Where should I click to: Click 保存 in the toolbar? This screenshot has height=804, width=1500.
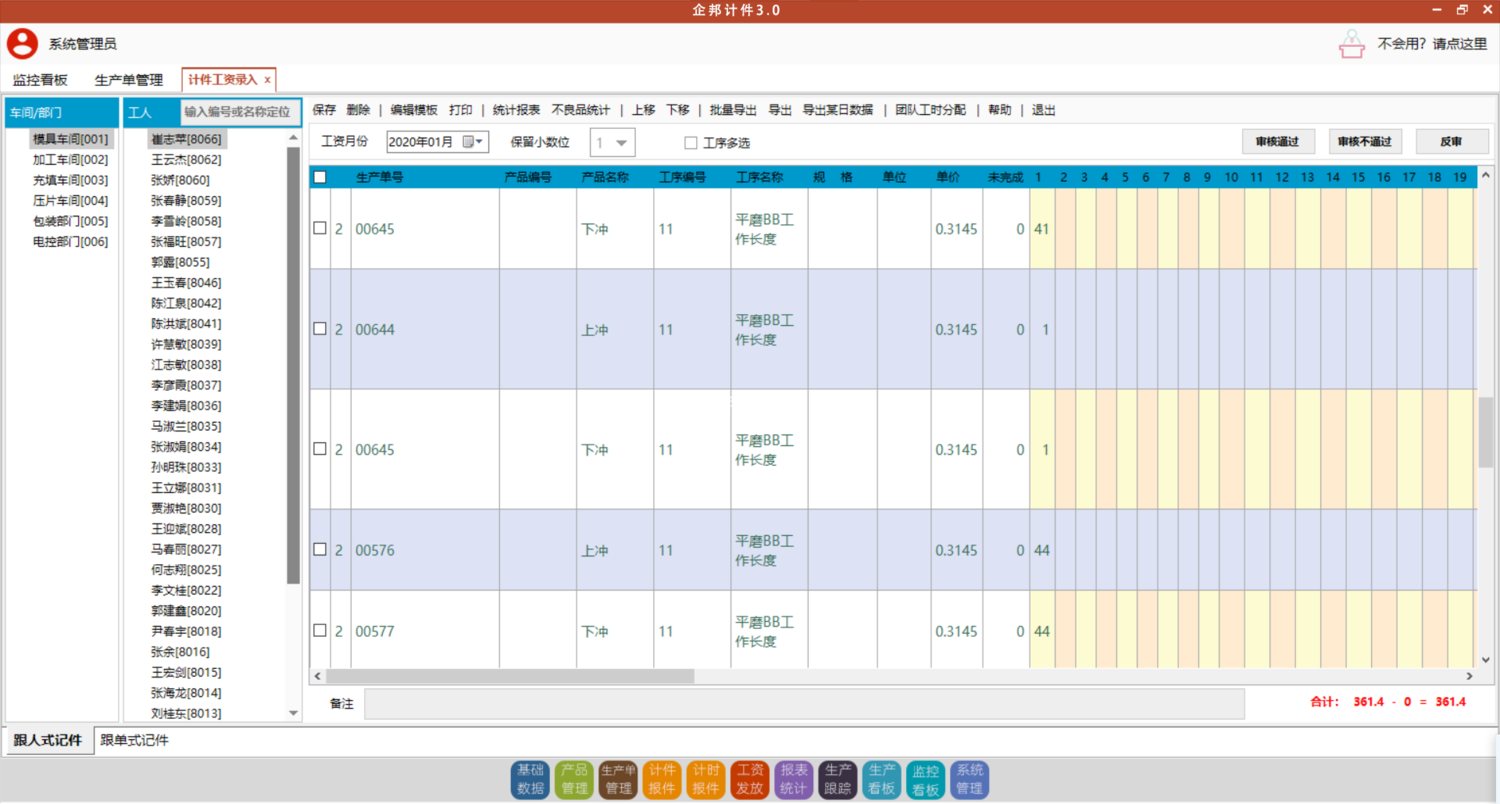coord(324,110)
